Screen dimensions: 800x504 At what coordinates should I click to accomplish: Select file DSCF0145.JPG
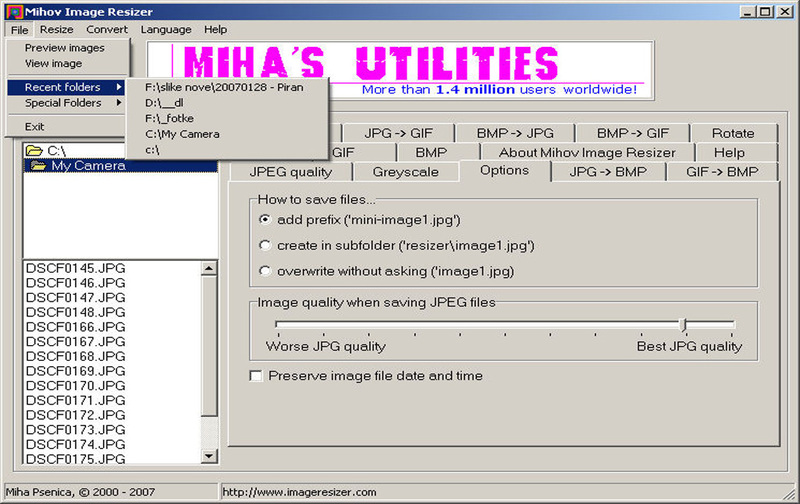point(76,268)
